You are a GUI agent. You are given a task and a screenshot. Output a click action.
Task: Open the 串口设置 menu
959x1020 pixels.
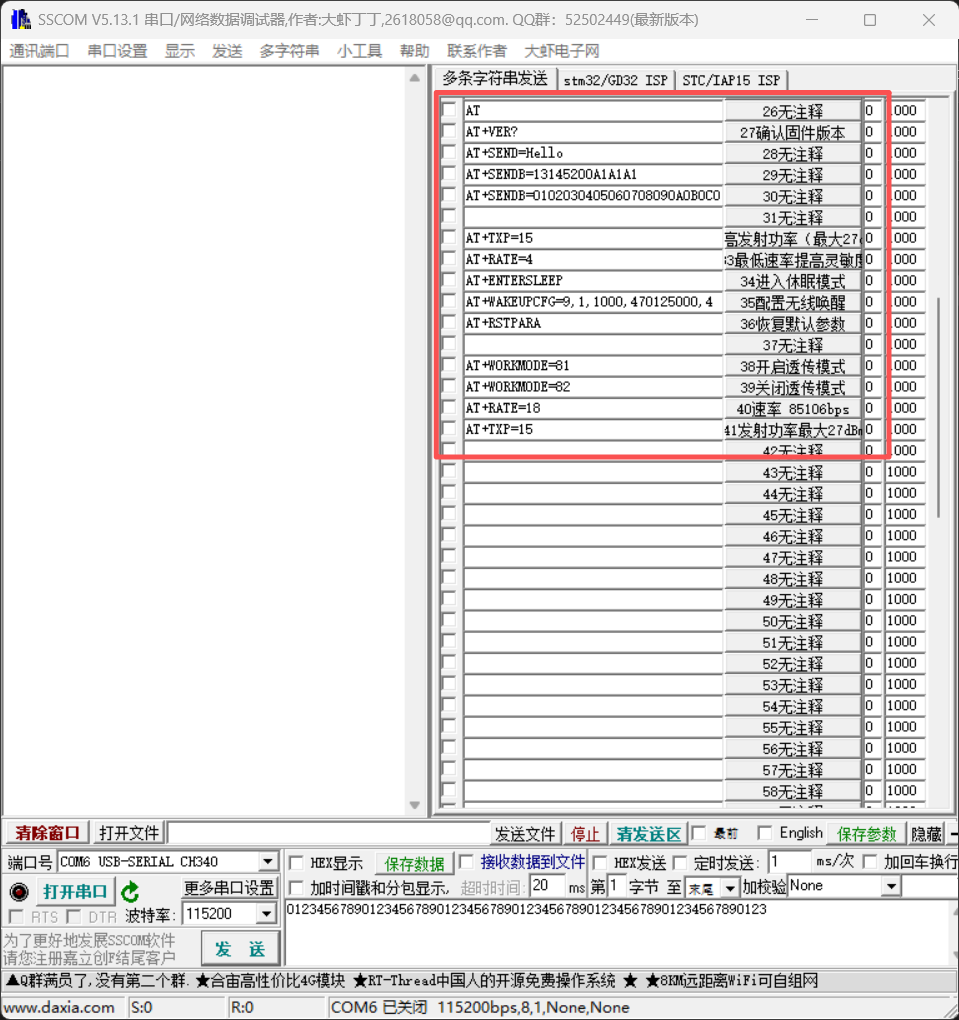pos(117,51)
